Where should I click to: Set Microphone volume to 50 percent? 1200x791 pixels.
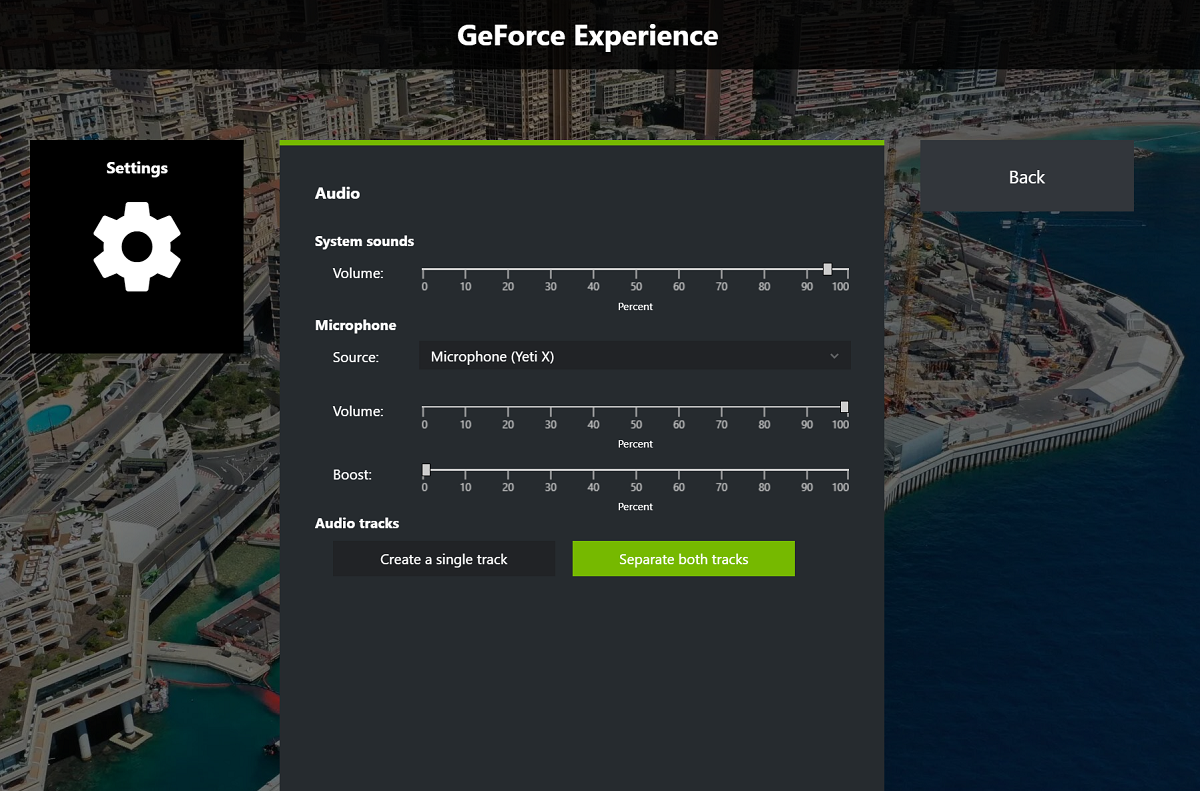coord(636,408)
